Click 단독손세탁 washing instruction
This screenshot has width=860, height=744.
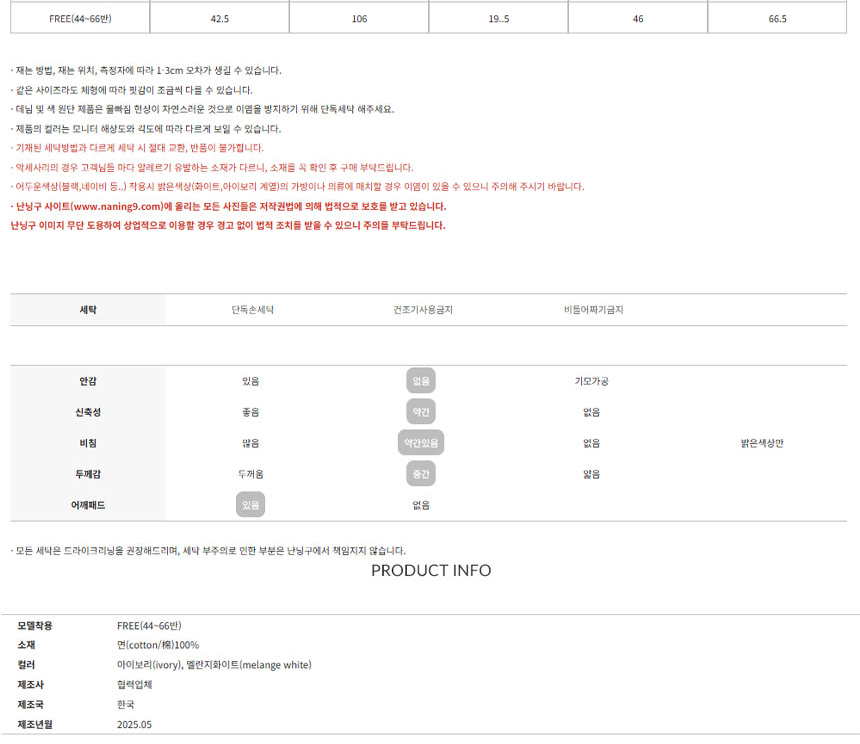coord(252,310)
